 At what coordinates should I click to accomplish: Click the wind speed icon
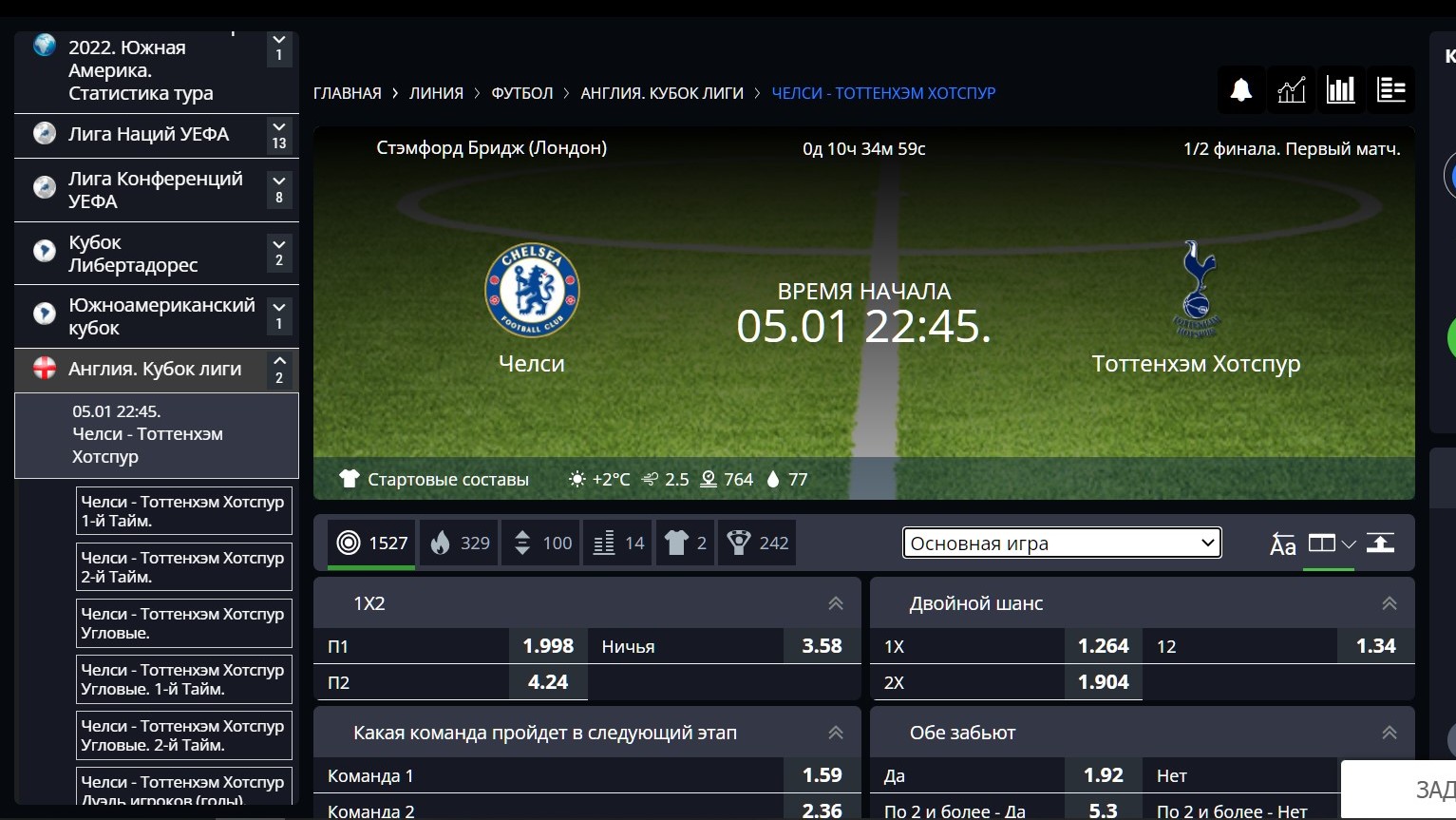click(x=651, y=480)
